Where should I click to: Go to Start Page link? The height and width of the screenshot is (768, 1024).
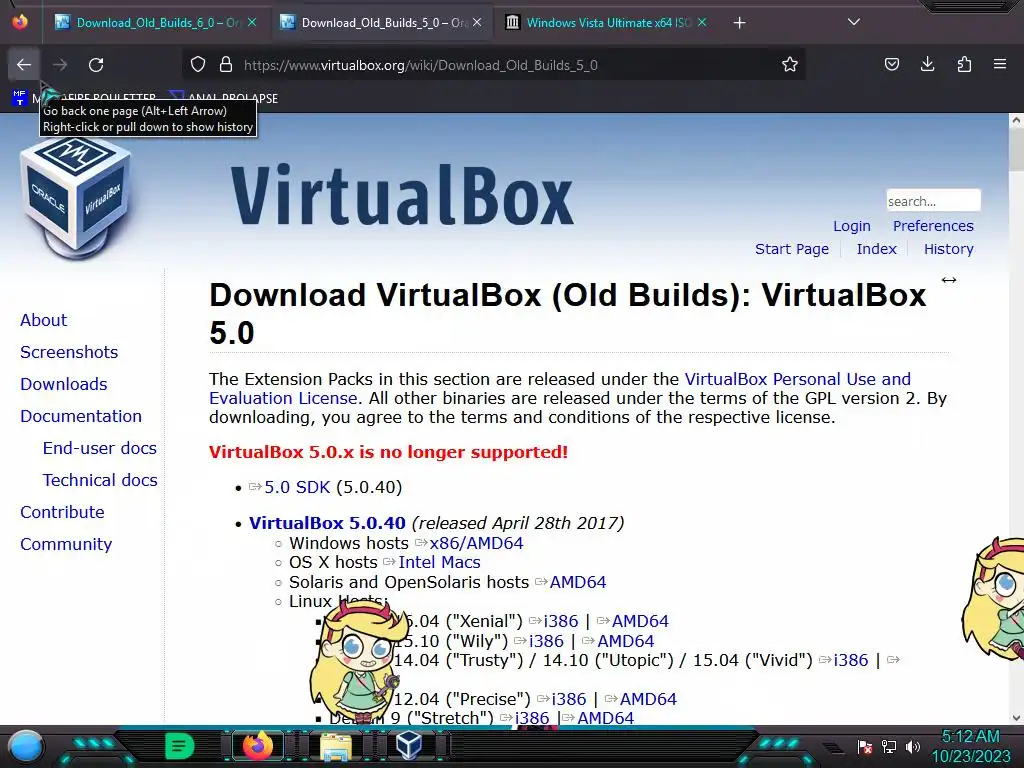coord(792,249)
